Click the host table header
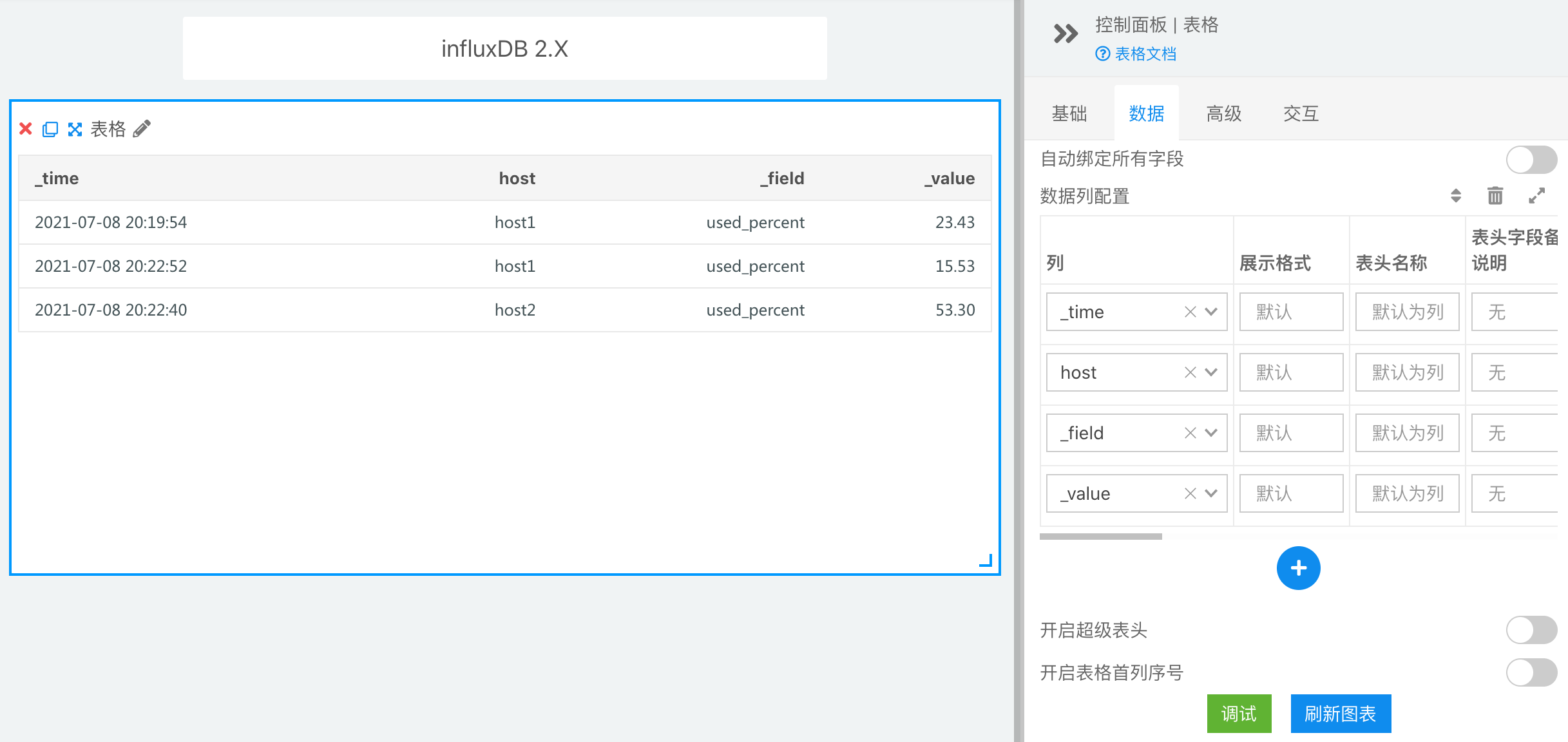This screenshot has width=1568, height=742. [517, 178]
